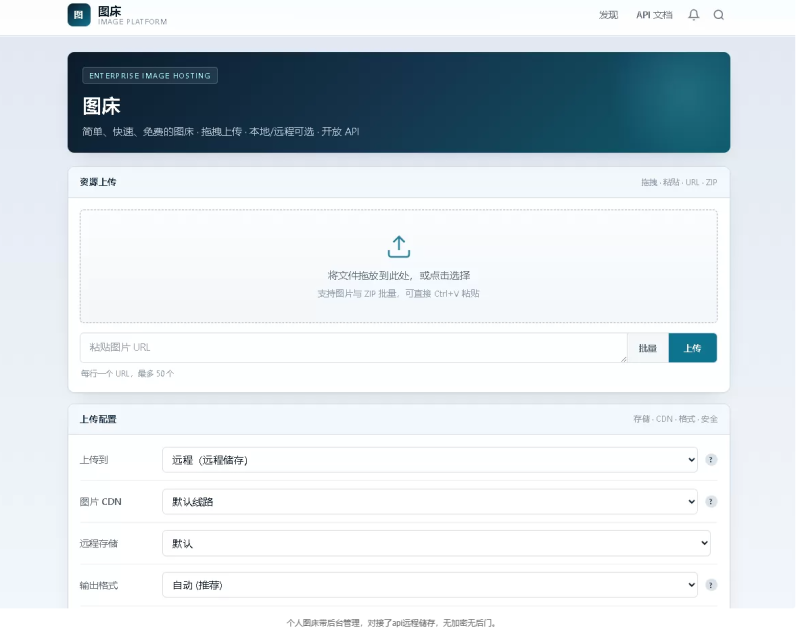Click the ENTERPRISE IMAGE HOSTING badge

150,75
